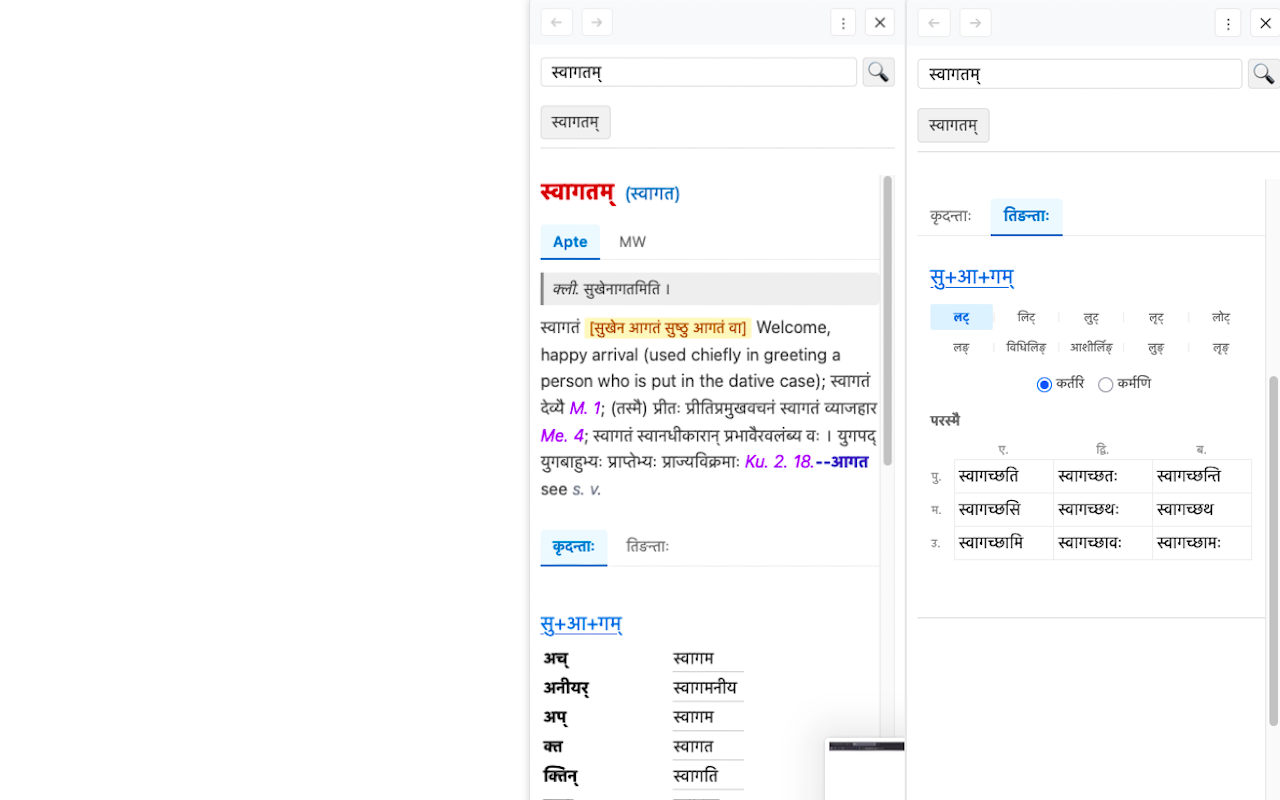Click the स्वागच्छामः verb form cell
This screenshot has width=1280, height=800.
(1202, 543)
